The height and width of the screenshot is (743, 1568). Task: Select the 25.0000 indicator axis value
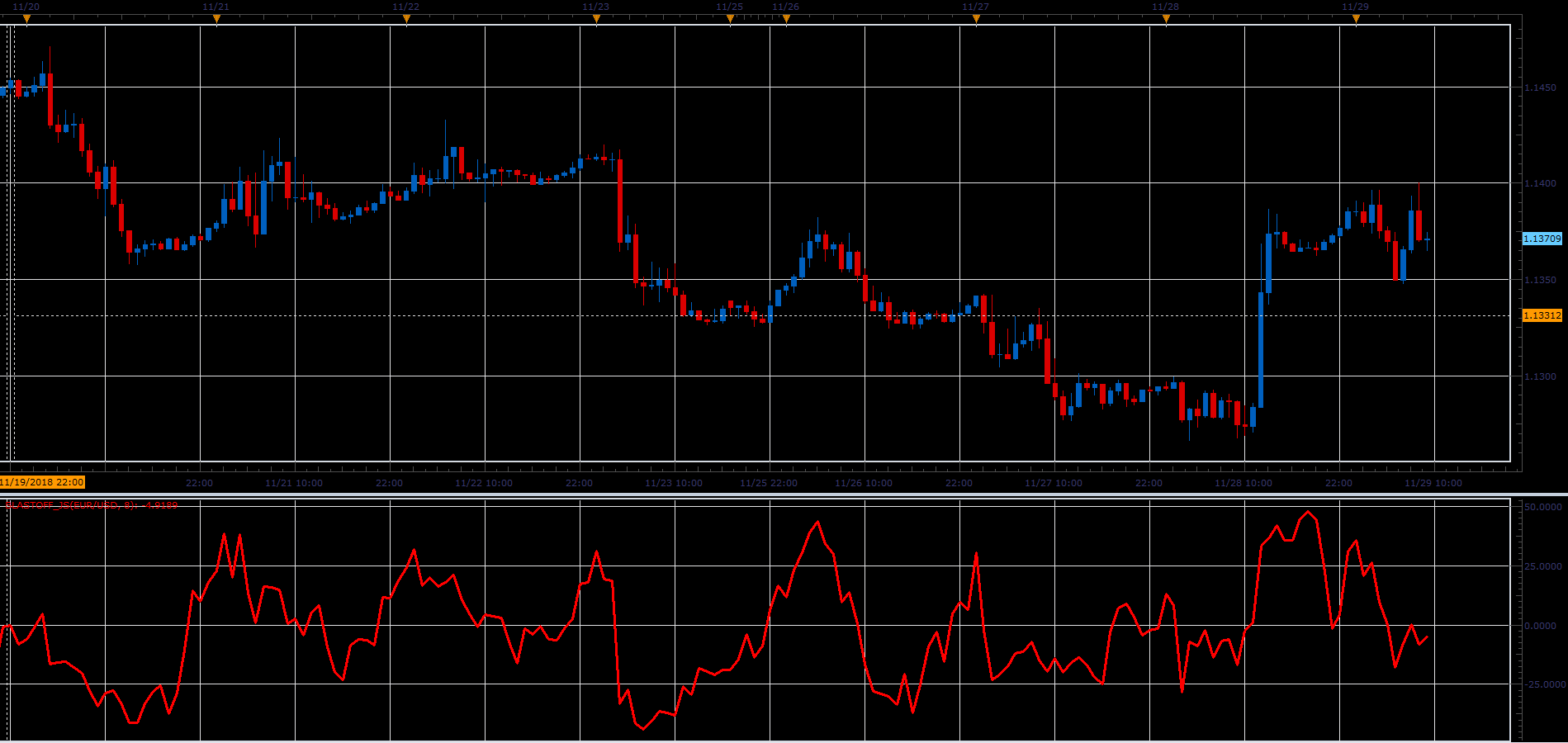(1543, 566)
